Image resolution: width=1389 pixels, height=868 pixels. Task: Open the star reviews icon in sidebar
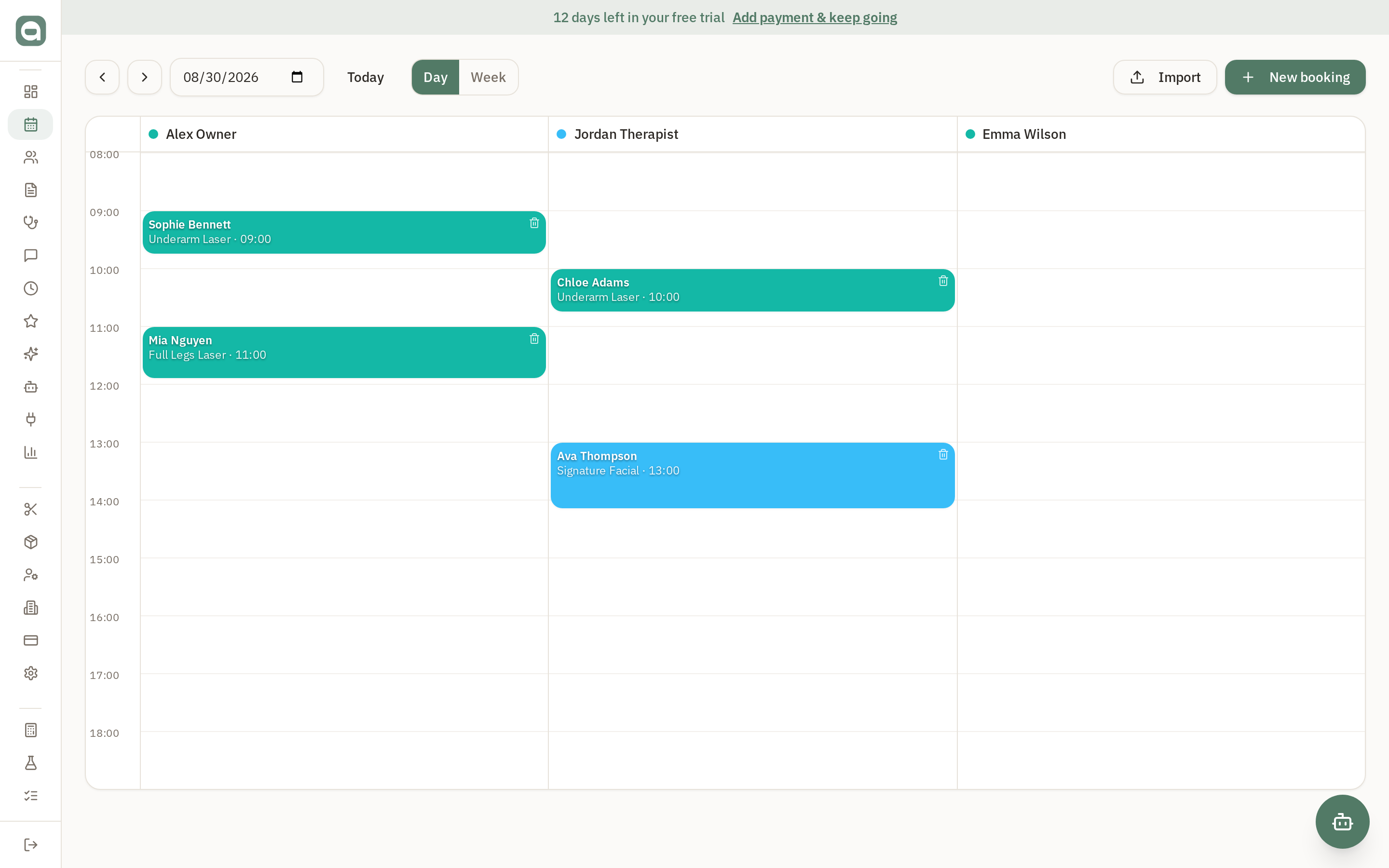click(x=30, y=321)
